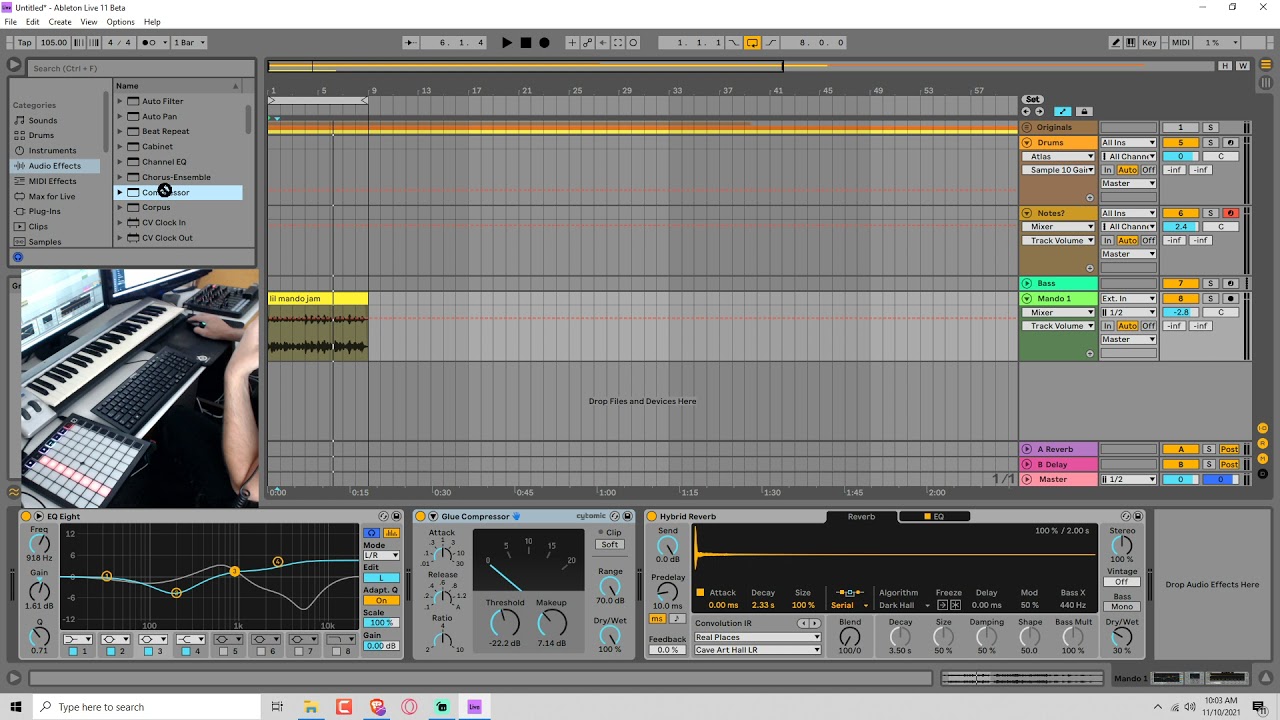Click the Set locator button

tap(1033, 99)
